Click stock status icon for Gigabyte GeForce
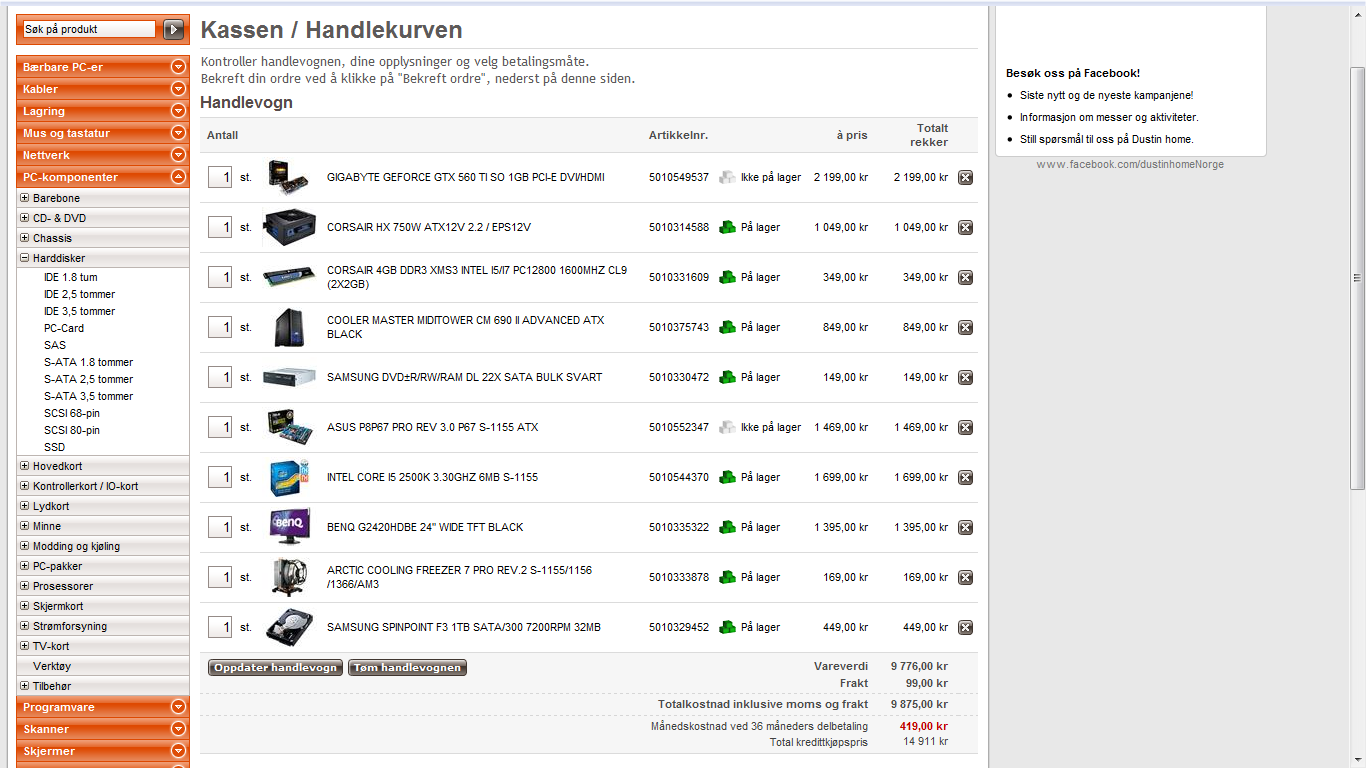Image resolution: width=1366 pixels, height=768 pixels. (727, 177)
